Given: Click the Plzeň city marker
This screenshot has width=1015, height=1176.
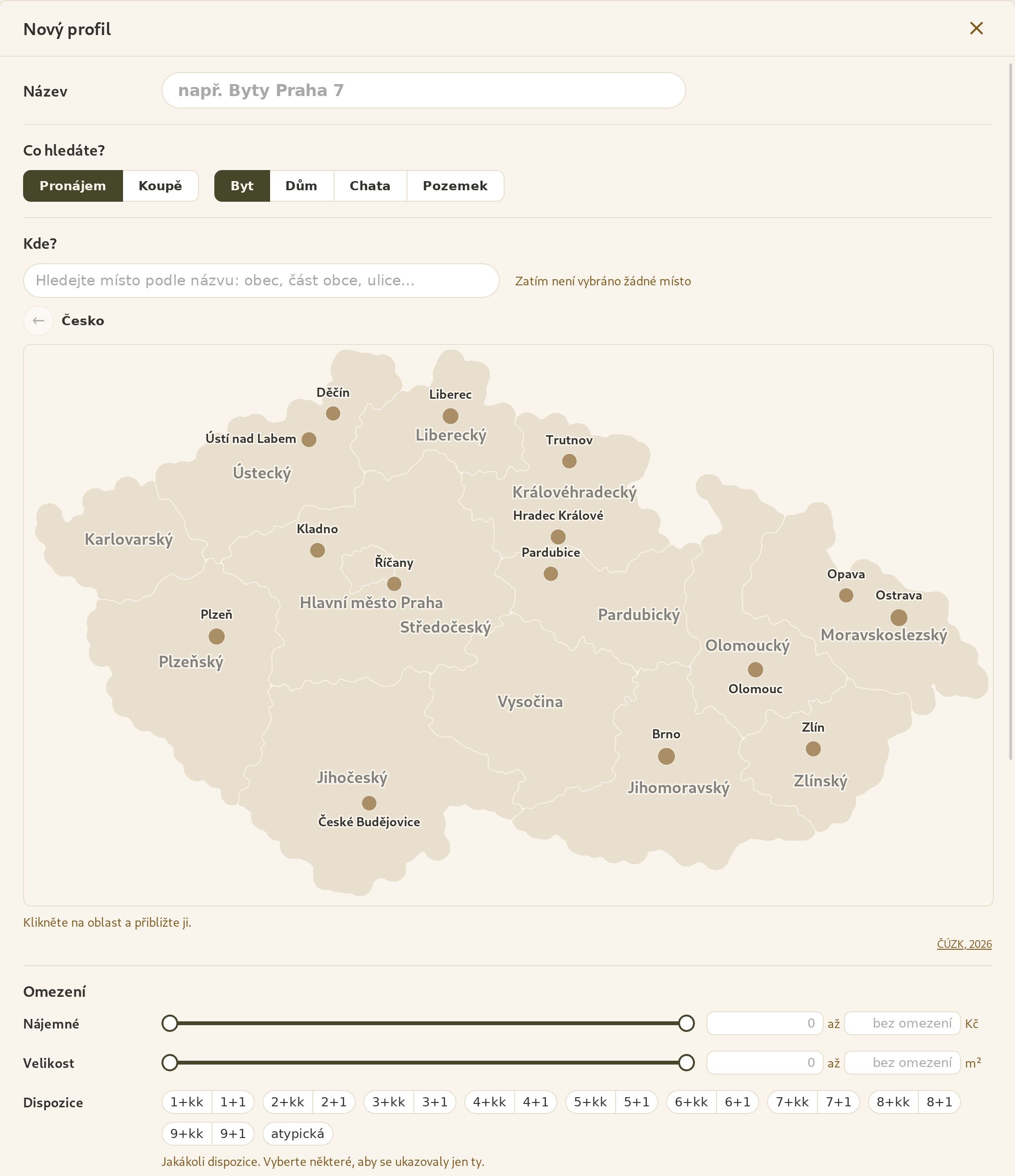Looking at the screenshot, I should 216,636.
